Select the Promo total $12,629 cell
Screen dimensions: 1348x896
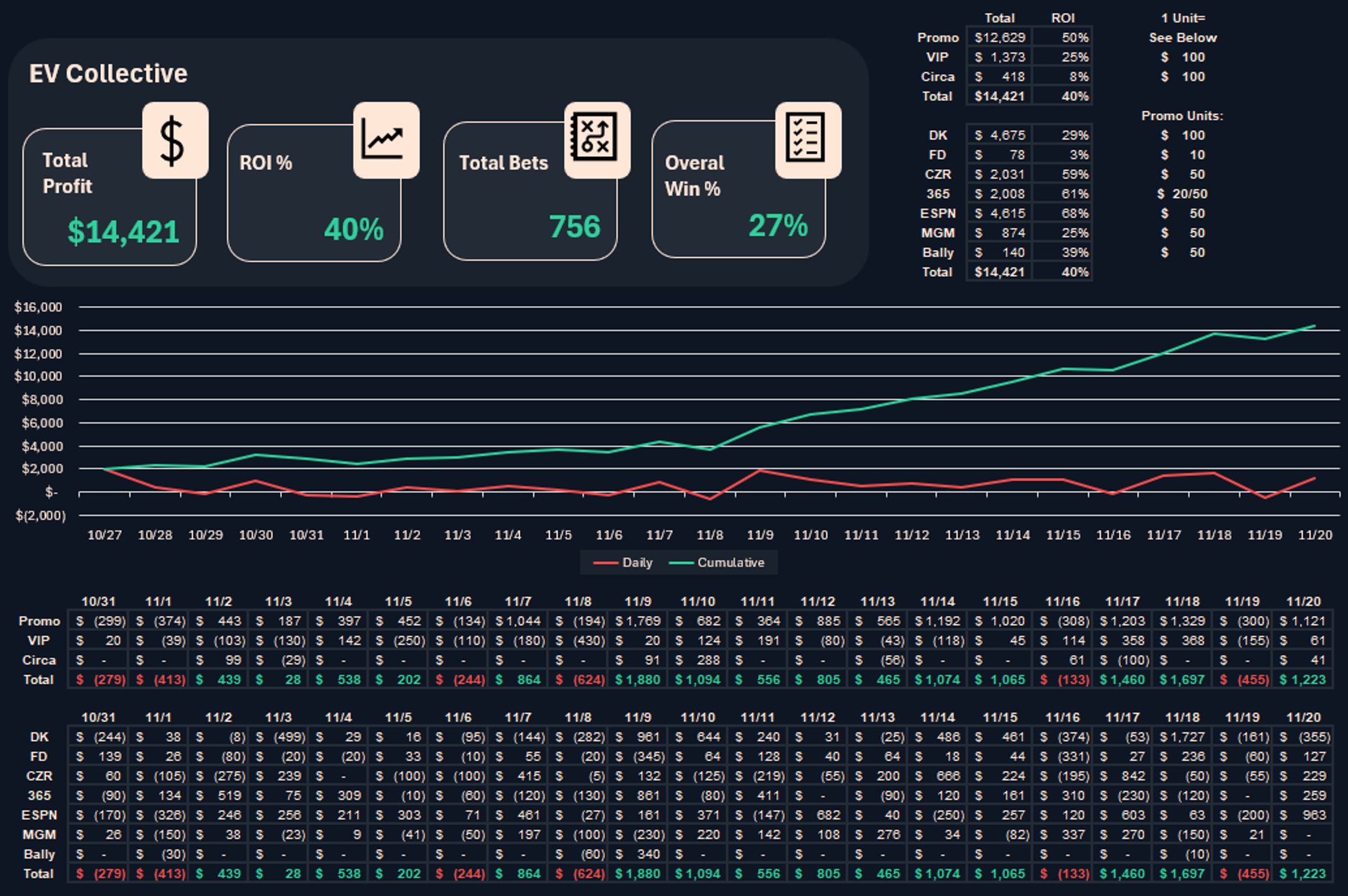pyautogui.click(x=999, y=37)
